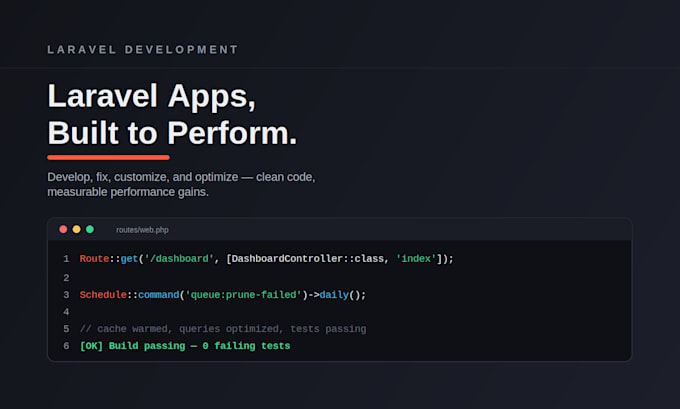
Task: Click the 'DashboardController::class' code text
Action: click(307, 258)
